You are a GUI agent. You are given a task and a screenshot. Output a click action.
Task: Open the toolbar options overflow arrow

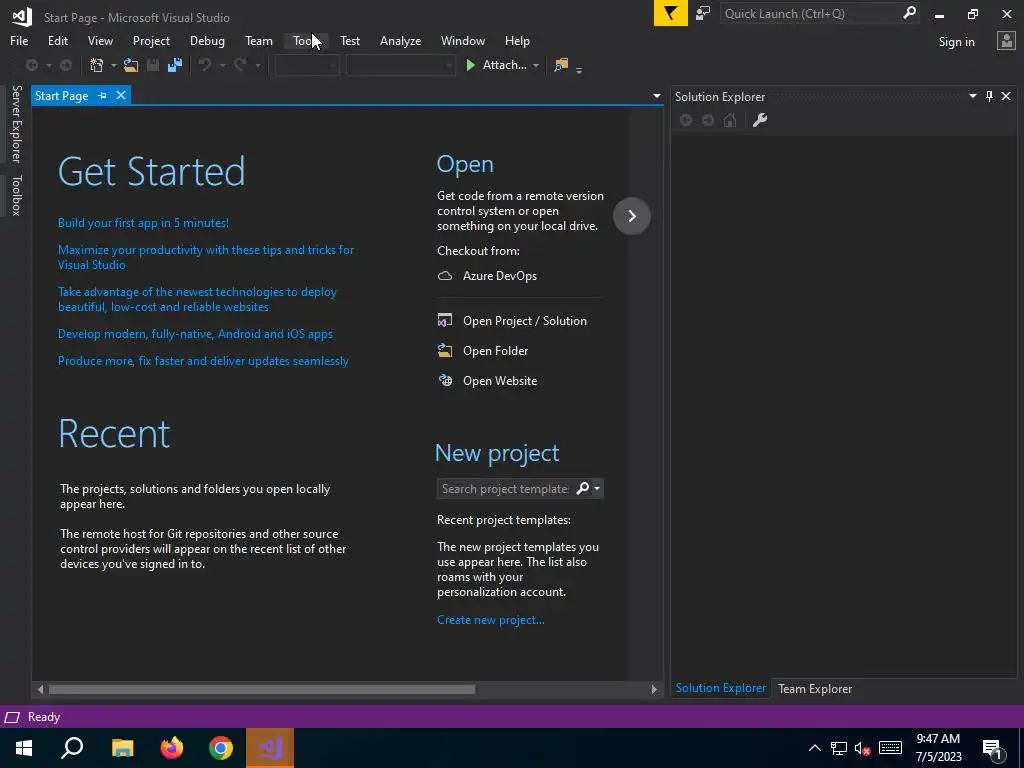579,69
